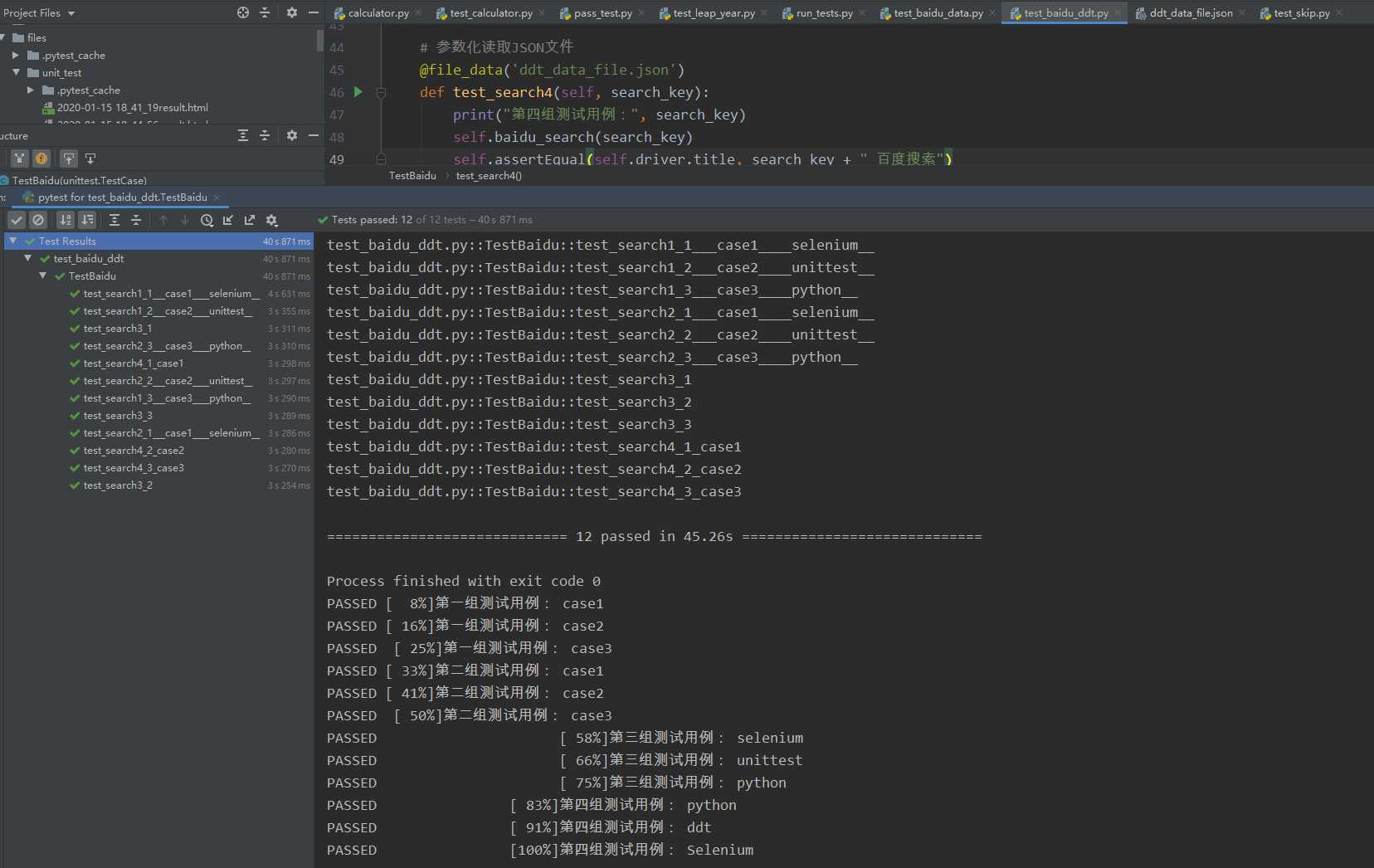Click TestBaidu breadcrumb in editor
The image size is (1374, 868).
point(412,175)
